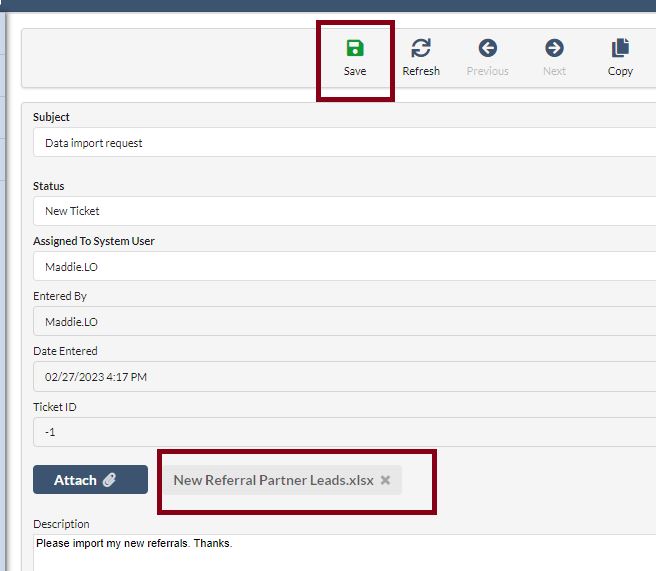Go to the Previous ticket arrow
Image resolution: width=656 pixels, height=571 pixels.
click(487, 49)
